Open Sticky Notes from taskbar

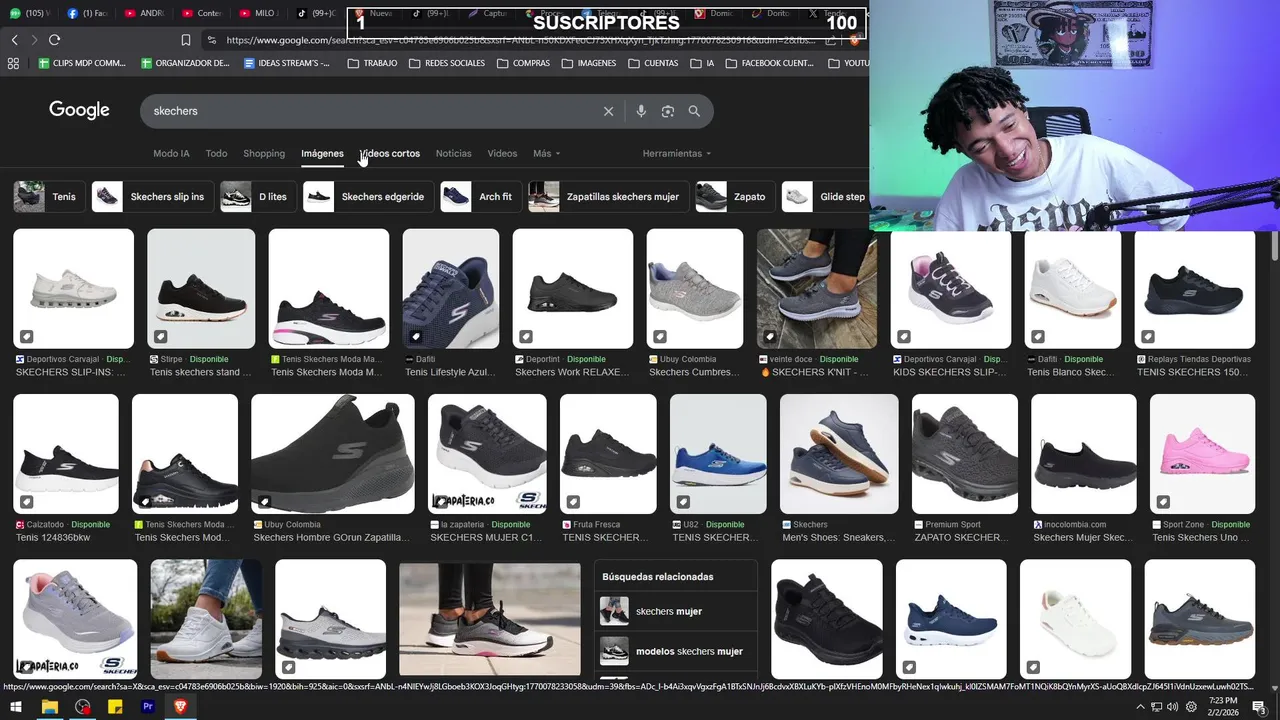(115, 707)
